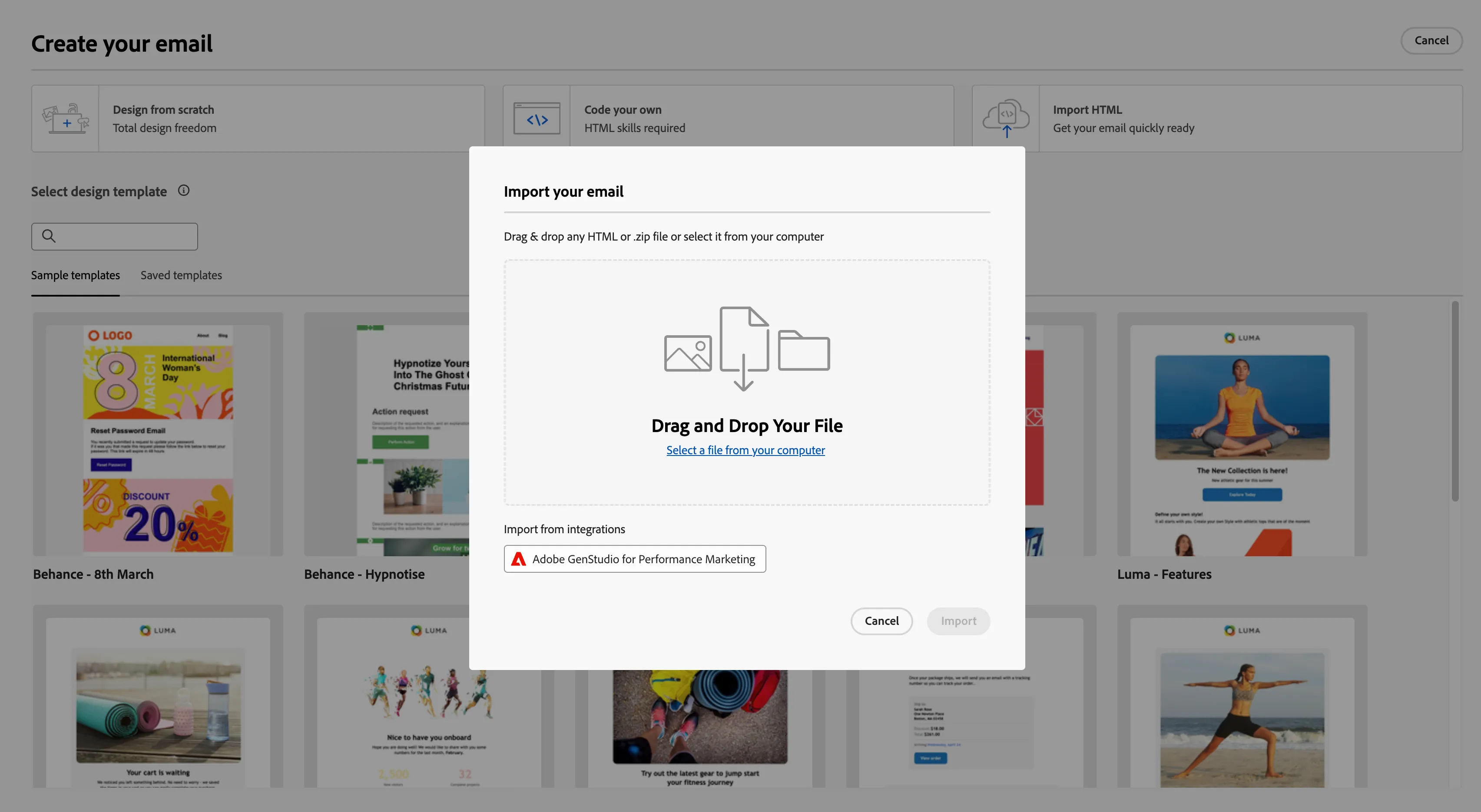Click the Behance - Hypnotise label
Screen dimensions: 1481x812
coord(364,574)
